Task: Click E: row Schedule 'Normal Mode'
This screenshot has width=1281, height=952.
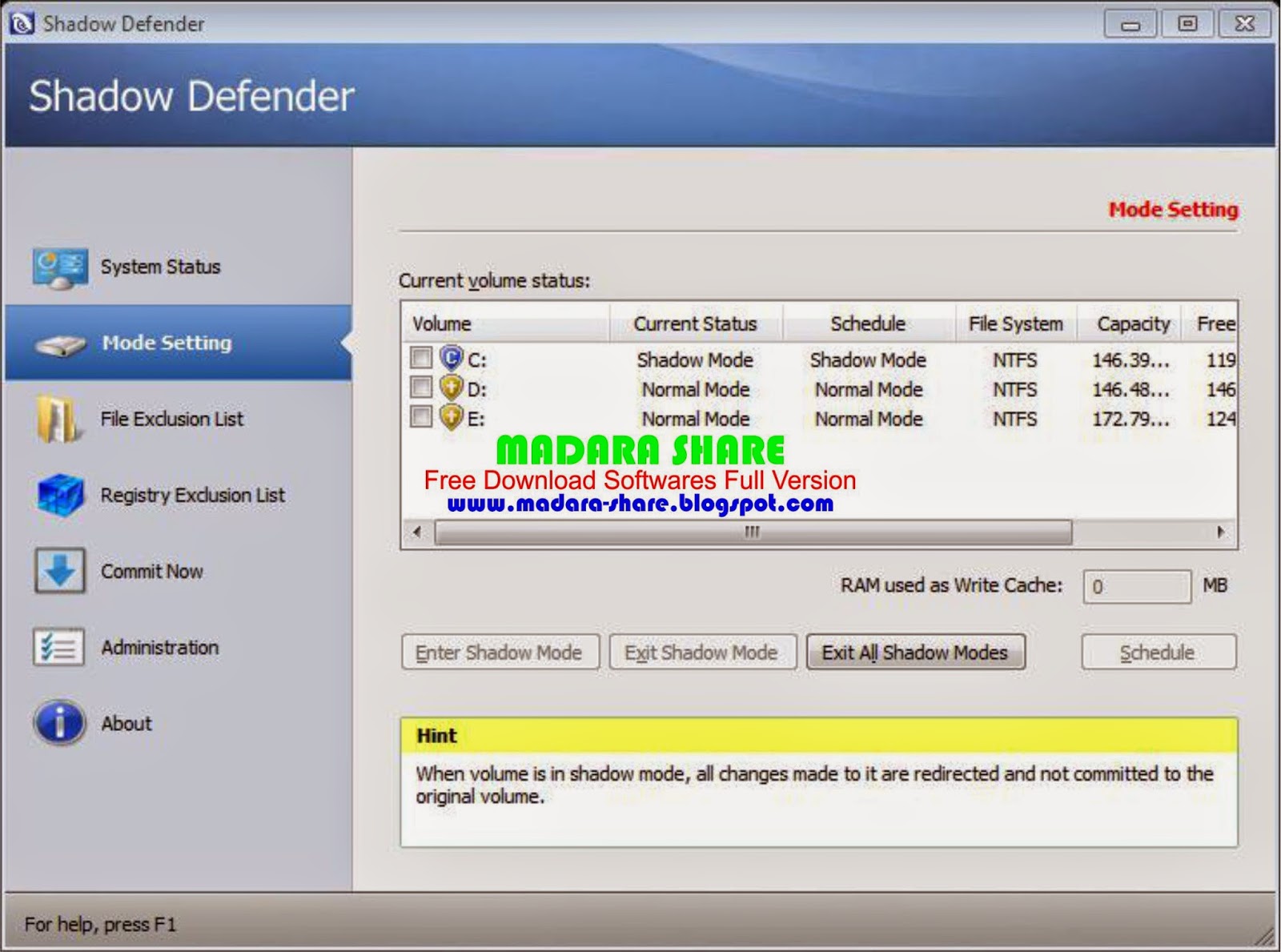Action: pos(869,420)
